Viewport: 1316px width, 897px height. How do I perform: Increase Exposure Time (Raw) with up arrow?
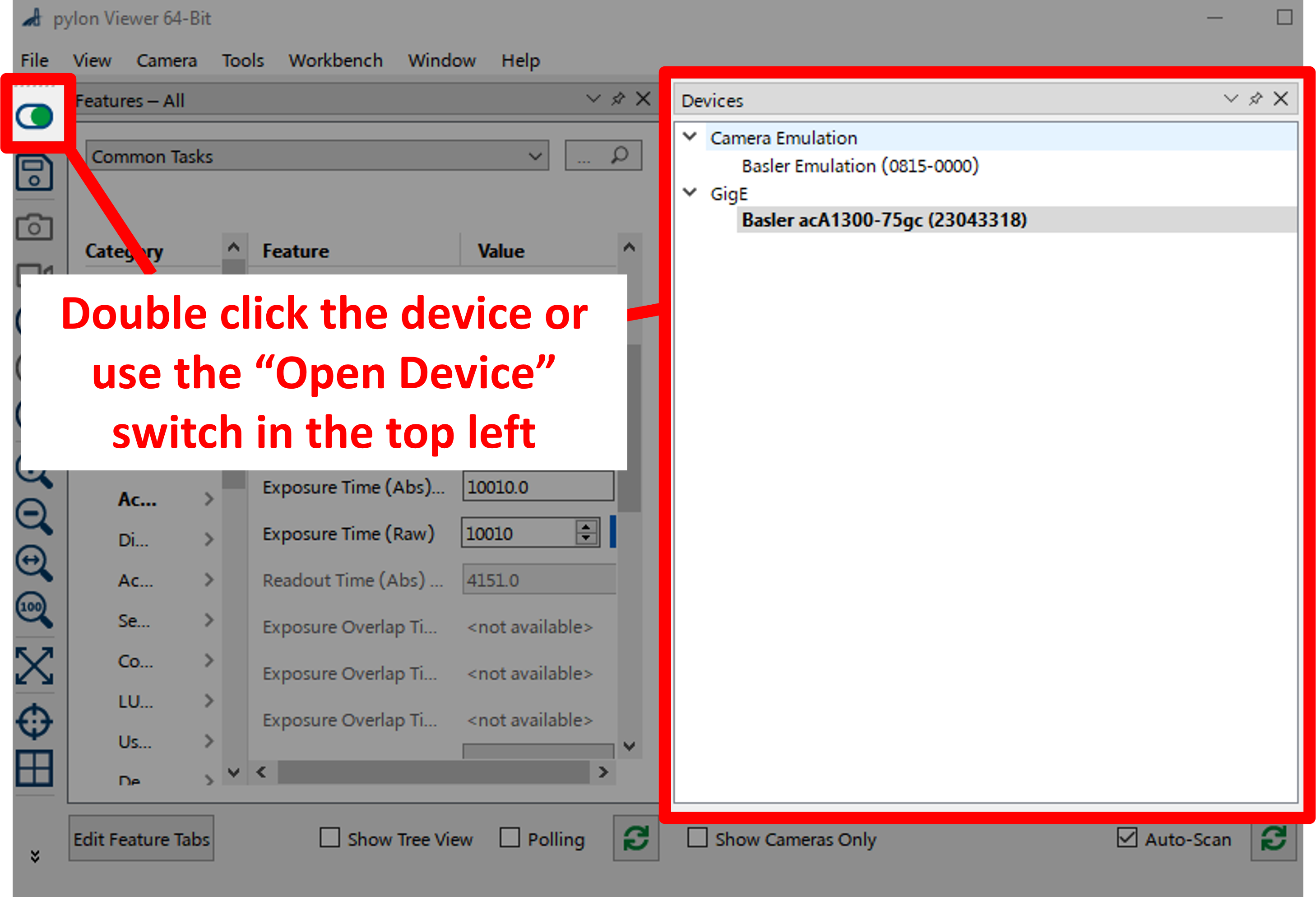[x=586, y=526]
